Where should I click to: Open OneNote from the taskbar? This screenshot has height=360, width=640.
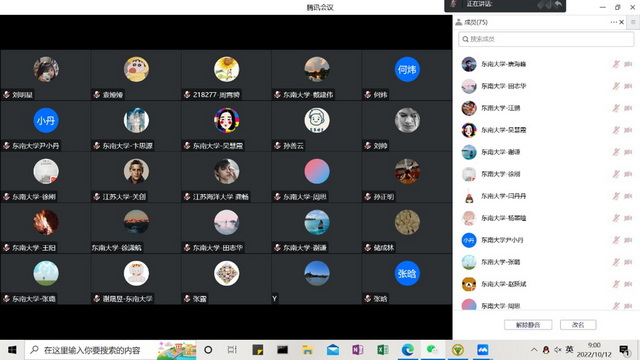358,350
